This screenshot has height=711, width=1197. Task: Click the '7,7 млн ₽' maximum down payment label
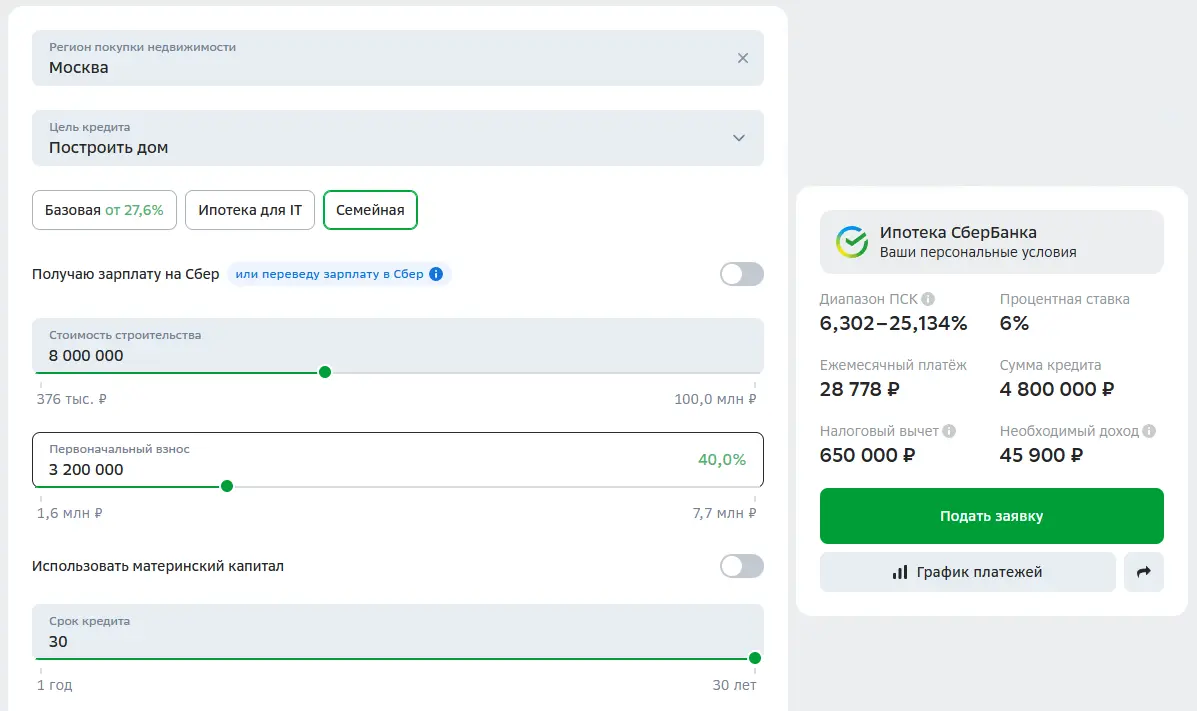pos(724,513)
